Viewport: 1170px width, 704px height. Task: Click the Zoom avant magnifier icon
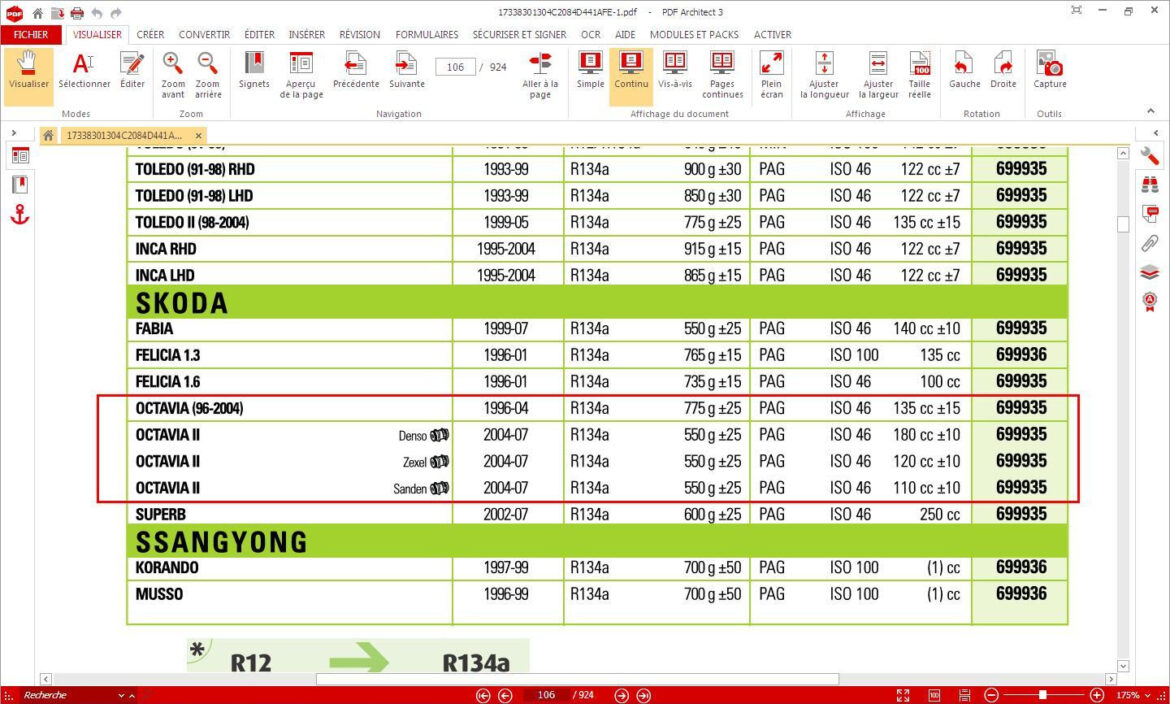pos(173,65)
